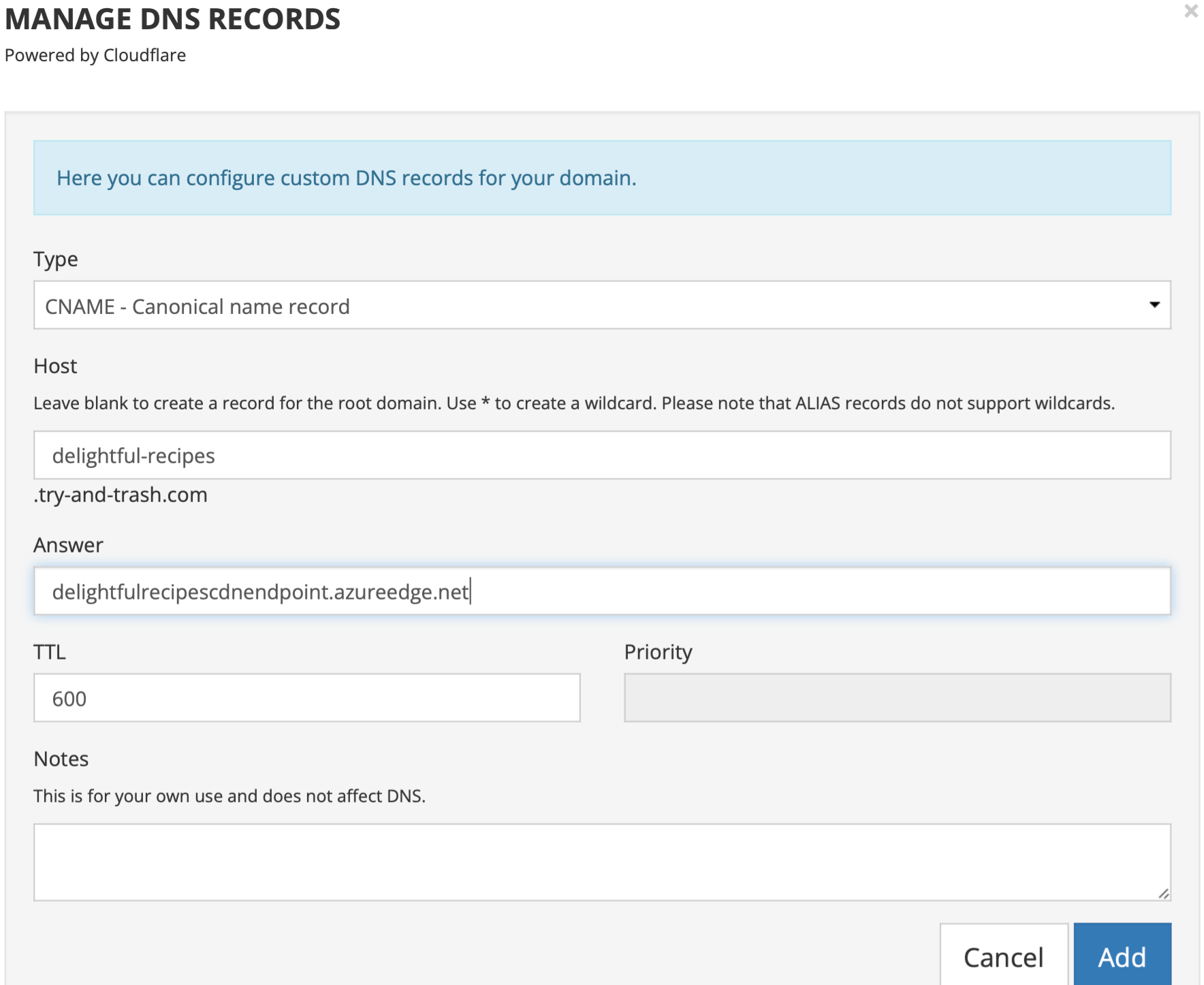Click the Priority label

point(659,653)
